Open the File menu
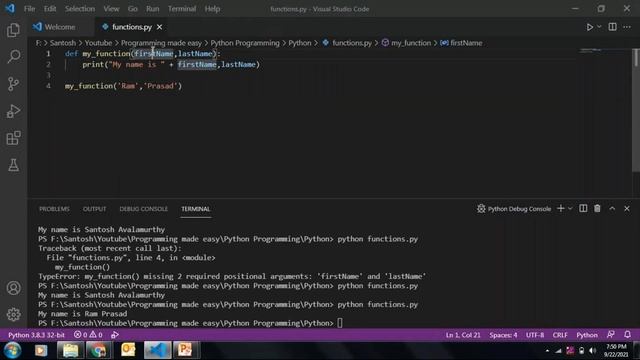Viewport: 640px width, 360px height. tap(29, 9)
